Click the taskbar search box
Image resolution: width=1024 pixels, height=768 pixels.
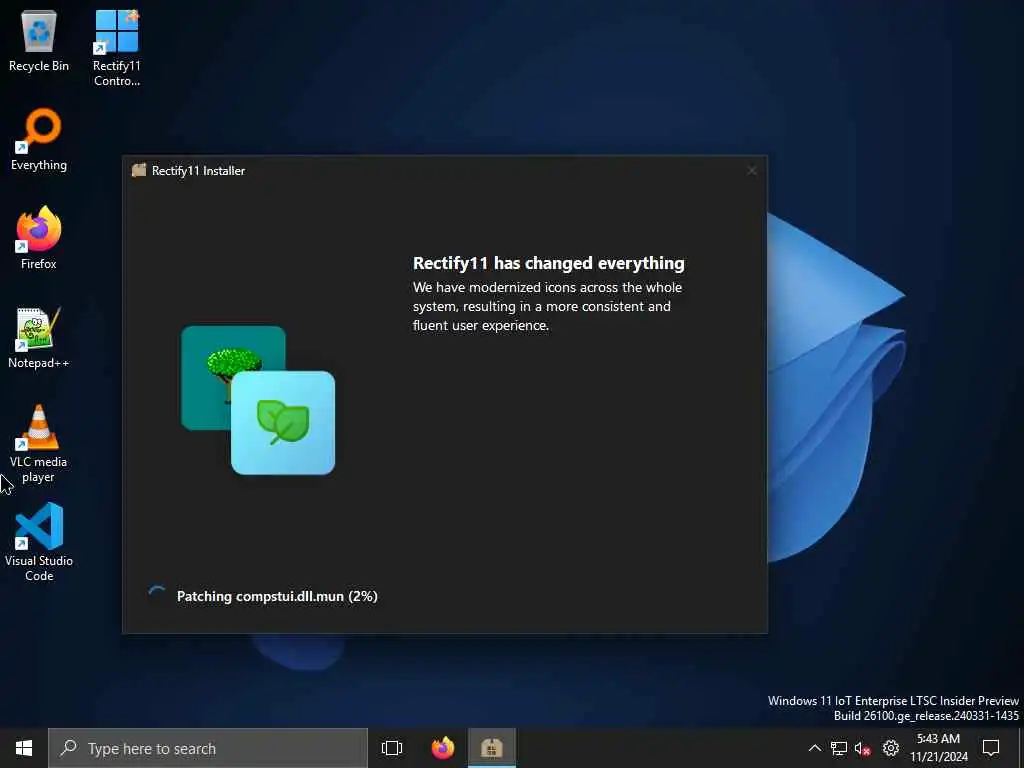pos(208,748)
